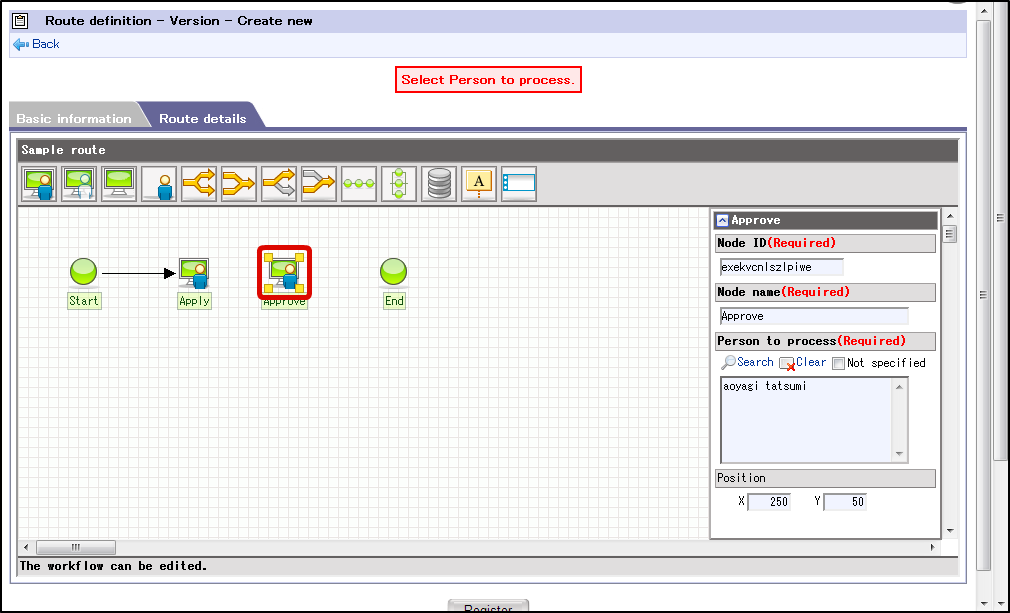The image size is (1010, 613).
Task: Click the Position Y field
Action: tap(845, 502)
